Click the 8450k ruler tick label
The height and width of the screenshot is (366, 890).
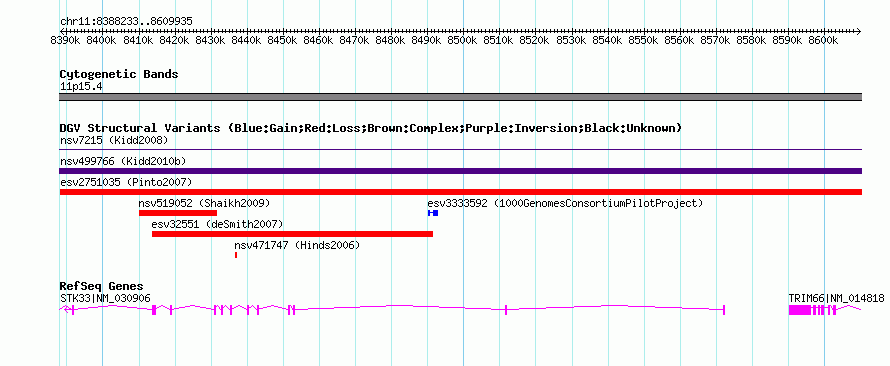283,40
